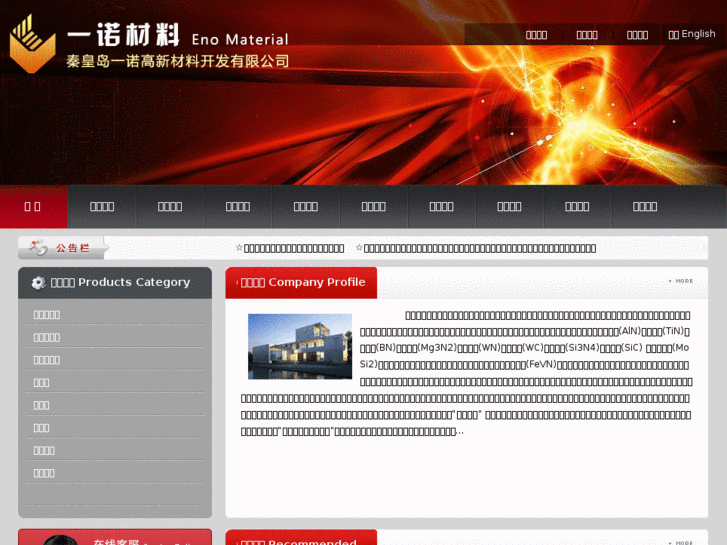Click "(BN)" in the company profile text

385,347
